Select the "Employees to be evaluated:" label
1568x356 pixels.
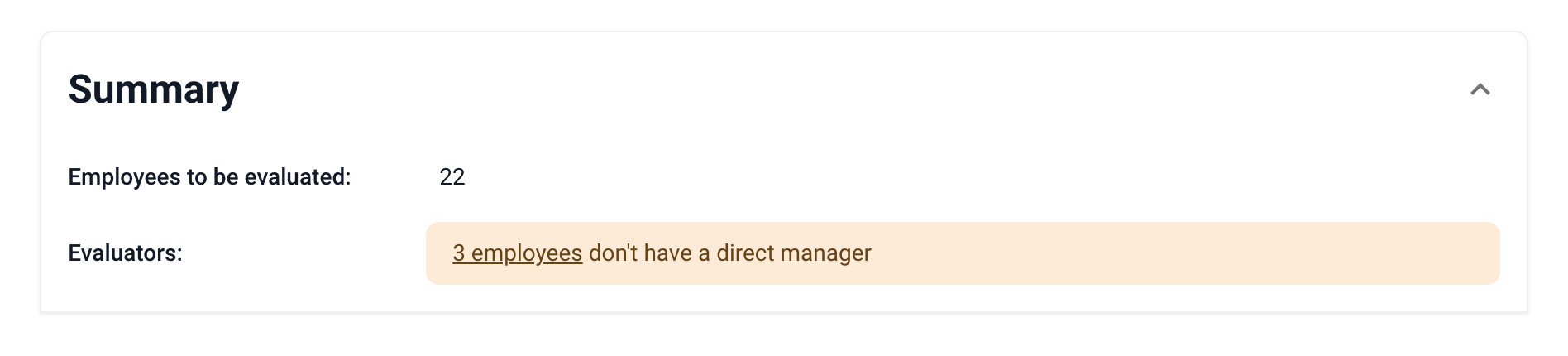209,177
